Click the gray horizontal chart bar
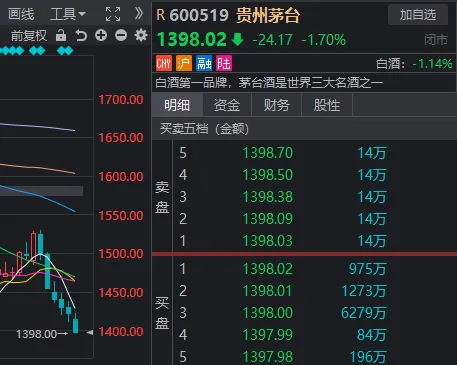This screenshot has height=365, width=457. tap(41, 191)
